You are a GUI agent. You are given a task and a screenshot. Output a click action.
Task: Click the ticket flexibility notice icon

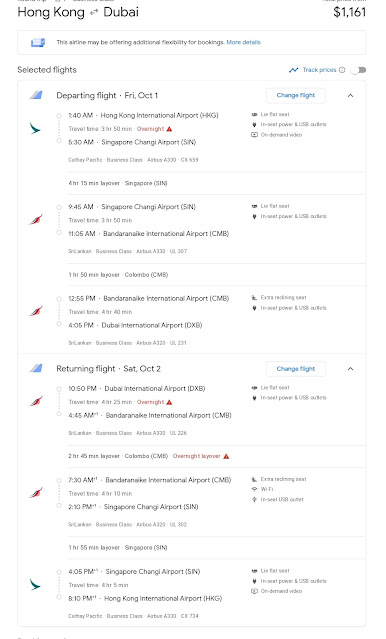coord(38,42)
